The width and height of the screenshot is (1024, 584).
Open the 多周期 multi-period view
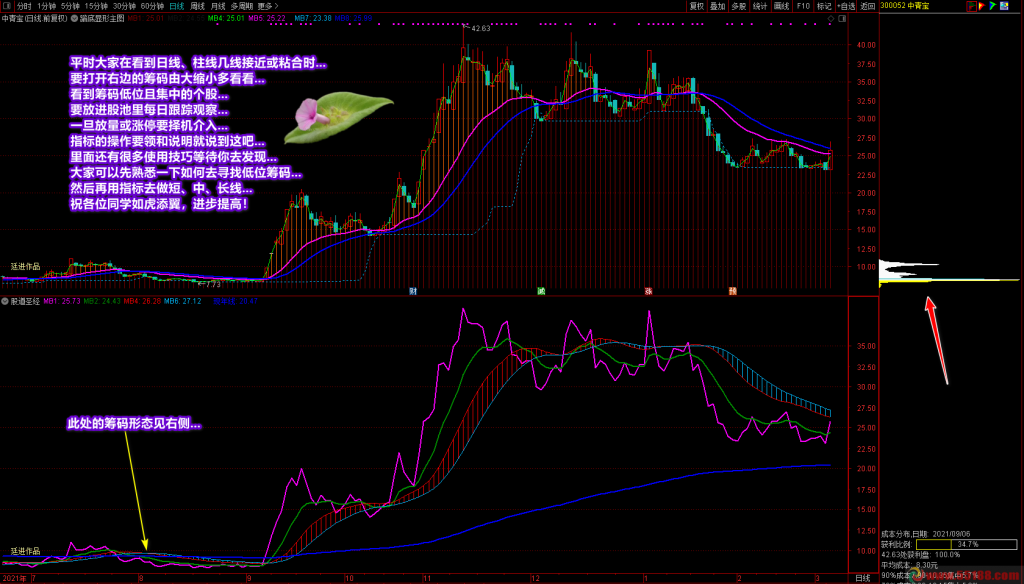point(242,6)
